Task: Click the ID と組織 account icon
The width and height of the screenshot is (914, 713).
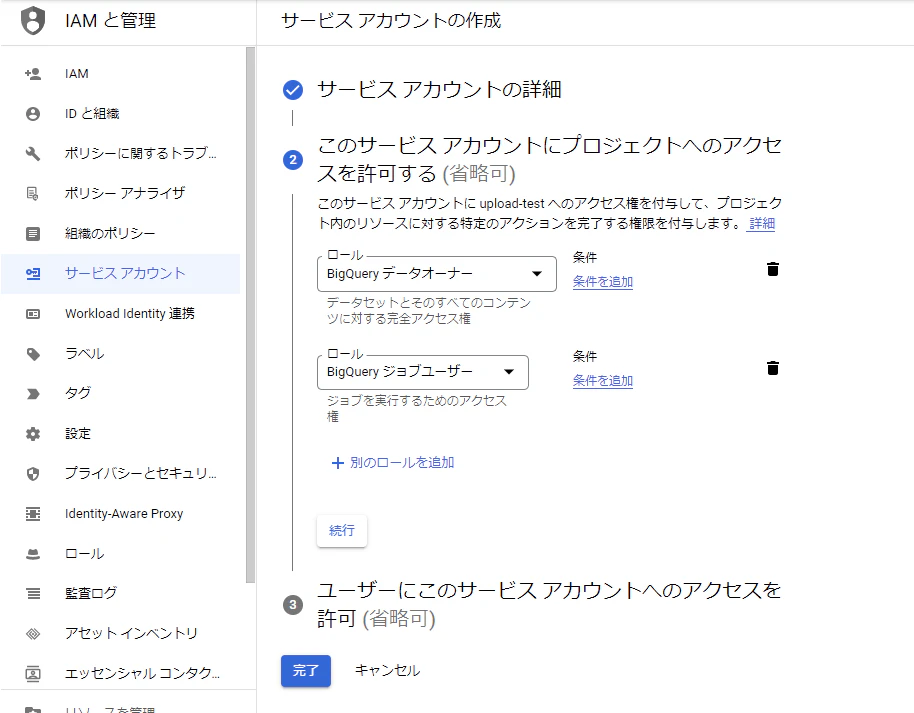Action: 33,114
